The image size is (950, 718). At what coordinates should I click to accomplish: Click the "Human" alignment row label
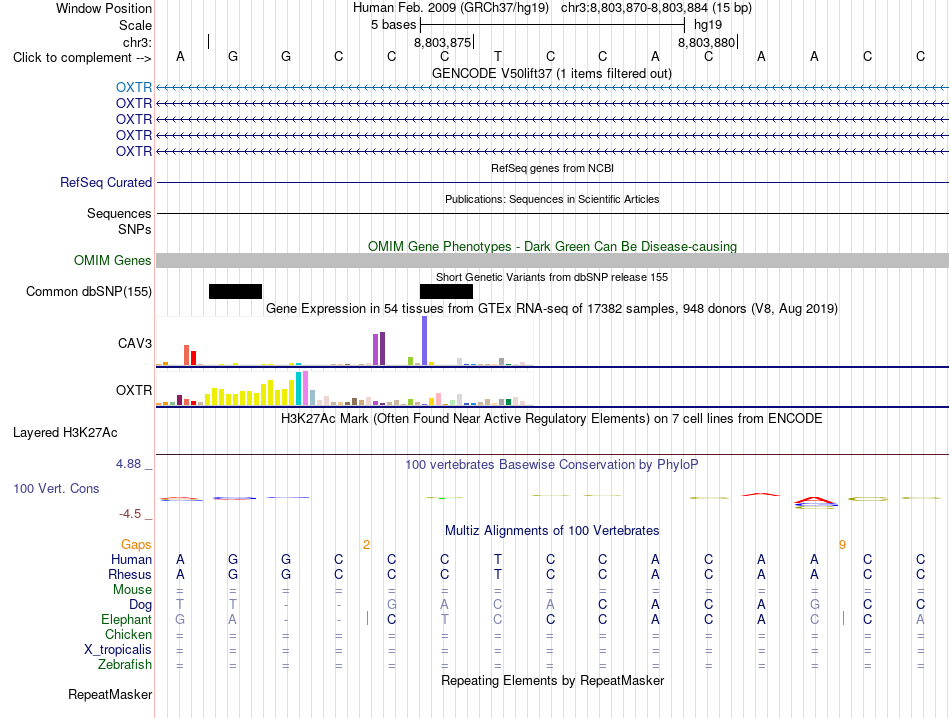(x=131, y=559)
